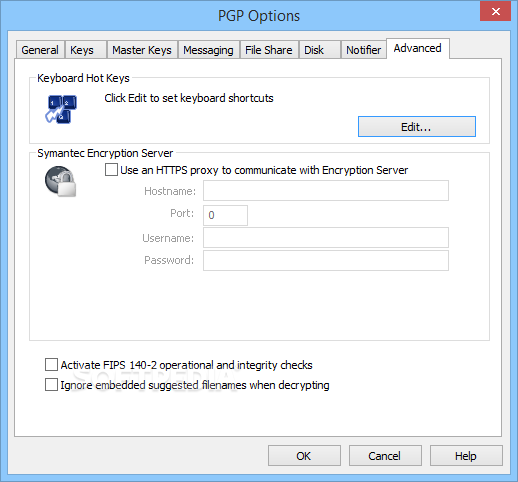Click the Password input field

pos(326,261)
